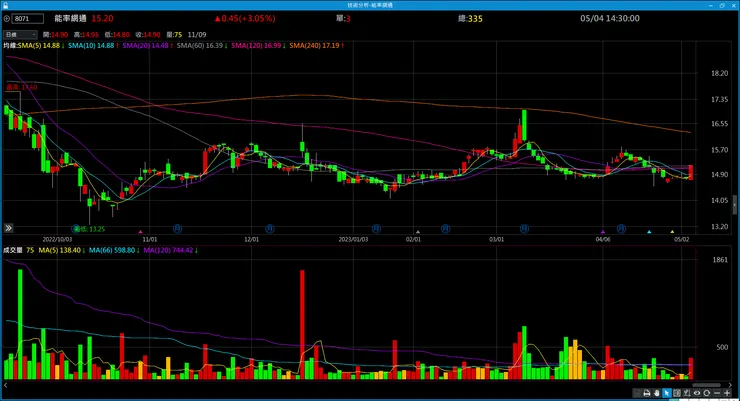Click the SMA(5) 14.88 indicator label
The height and width of the screenshot is (401, 740).
coord(41,46)
